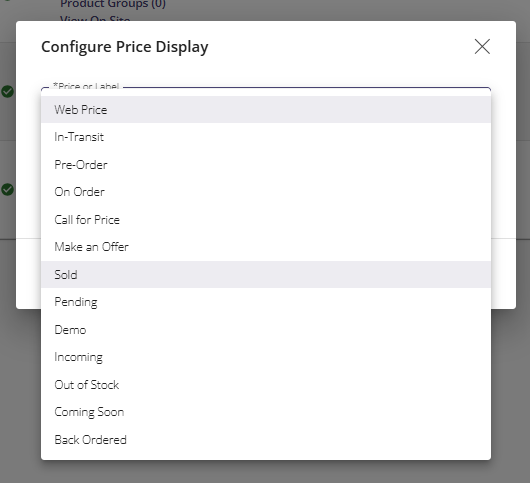Choose the Incoming option
The height and width of the screenshot is (483, 530).
coord(266,357)
